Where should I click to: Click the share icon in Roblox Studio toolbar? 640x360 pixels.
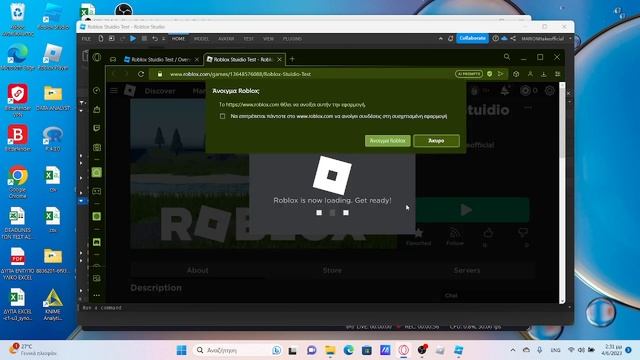point(513,38)
